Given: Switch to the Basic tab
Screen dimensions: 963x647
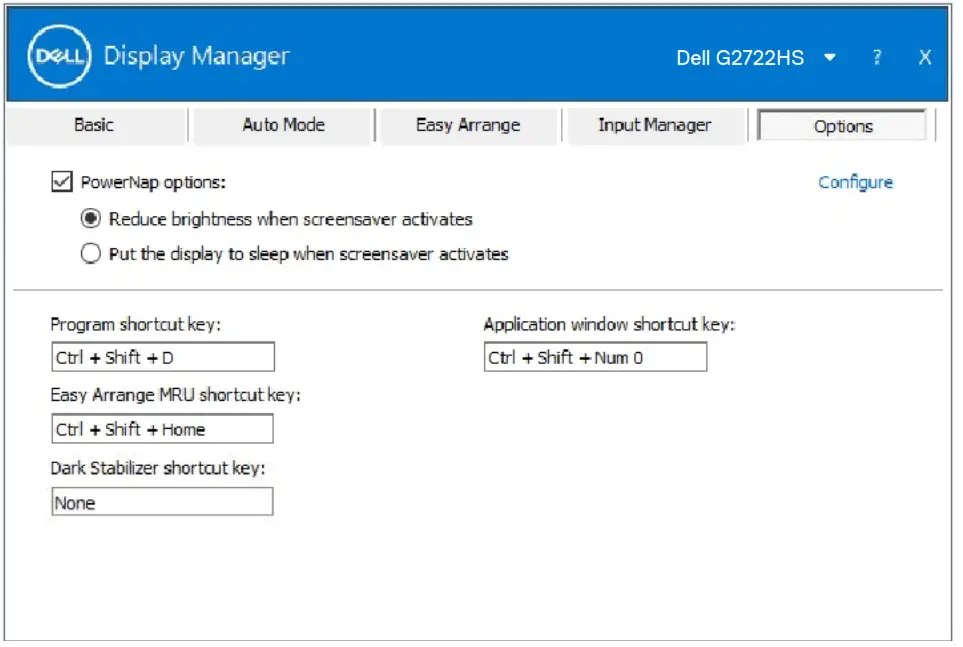Looking at the screenshot, I should [x=95, y=124].
